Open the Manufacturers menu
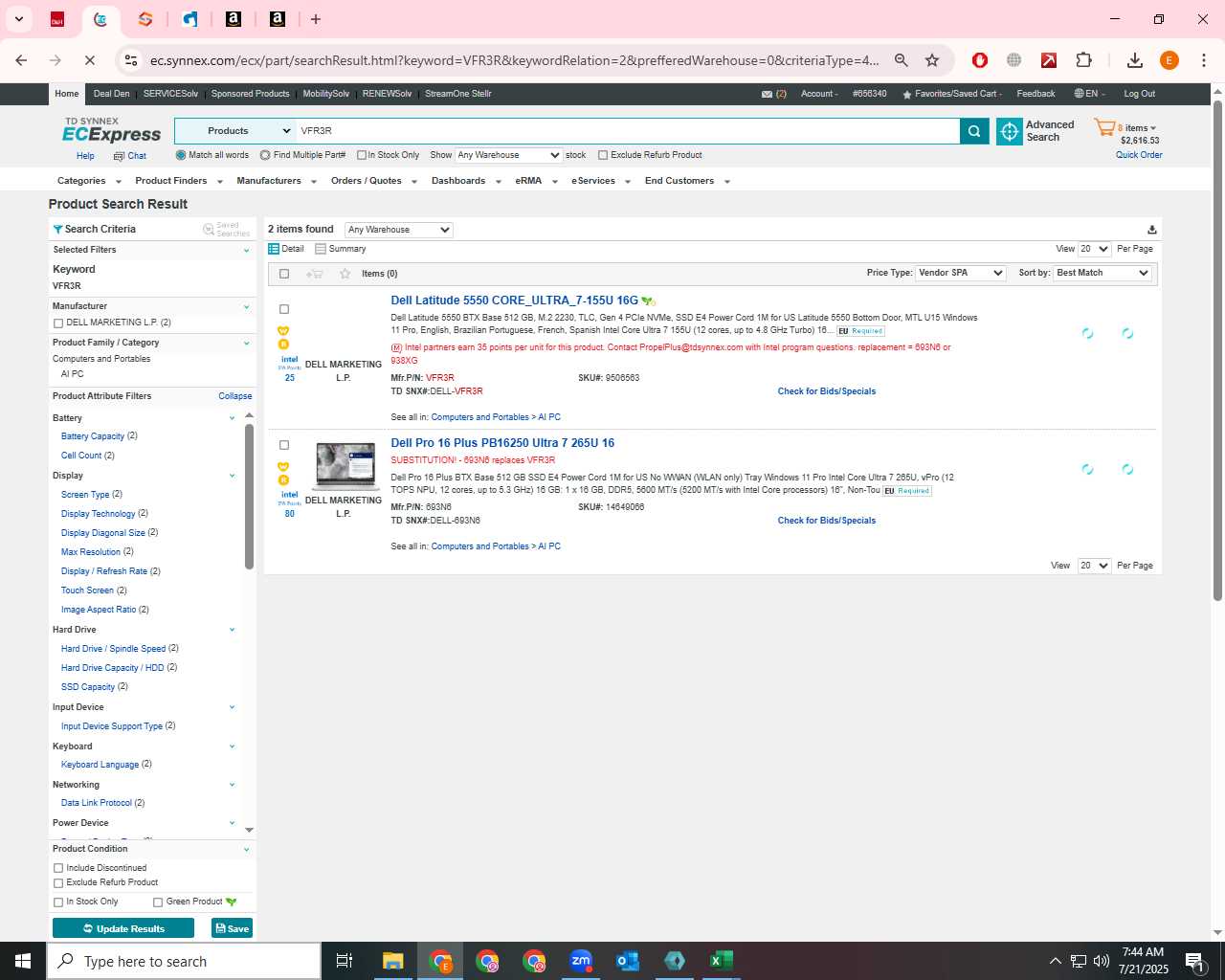Screen dimensions: 1225x980 [277, 181]
